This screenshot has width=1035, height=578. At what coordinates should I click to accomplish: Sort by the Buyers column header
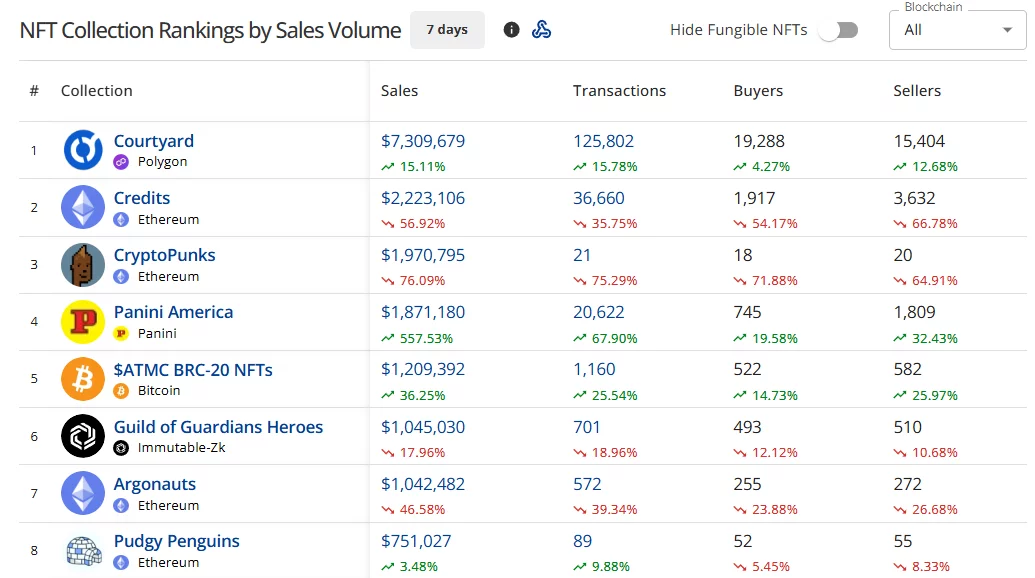[x=758, y=90]
